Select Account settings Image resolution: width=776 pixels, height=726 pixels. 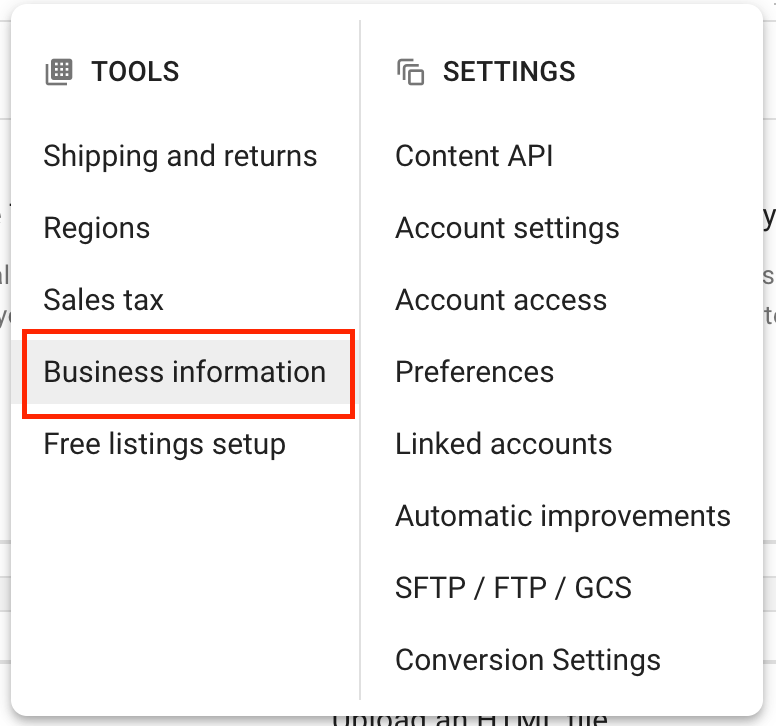tap(507, 228)
